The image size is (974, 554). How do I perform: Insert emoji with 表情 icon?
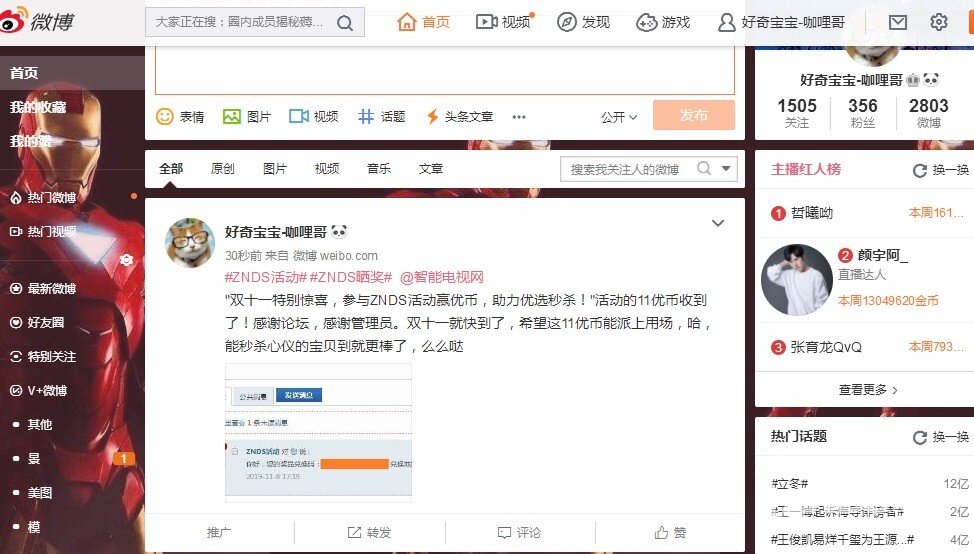(x=165, y=116)
